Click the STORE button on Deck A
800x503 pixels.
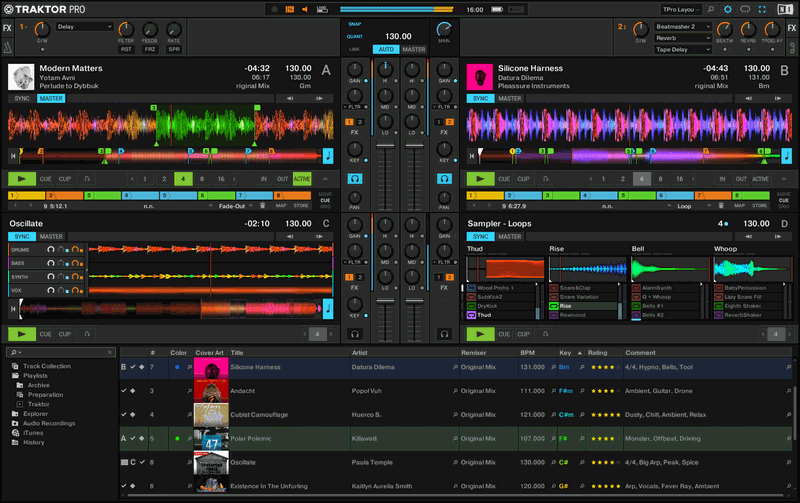[x=300, y=206]
